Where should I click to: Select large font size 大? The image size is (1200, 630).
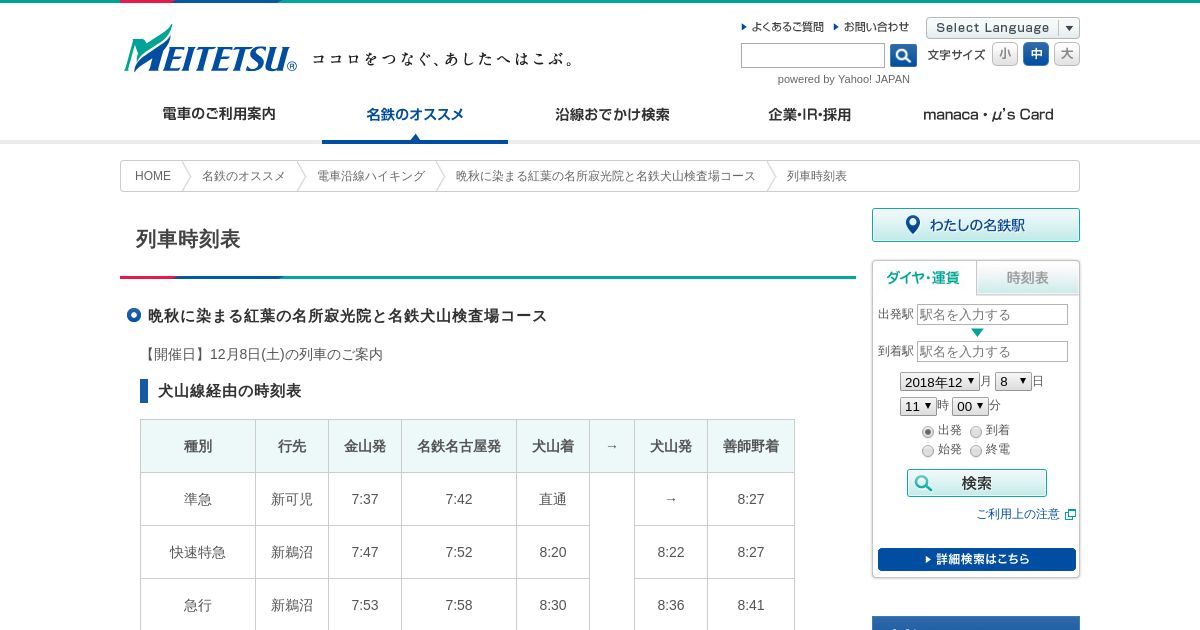click(1067, 54)
